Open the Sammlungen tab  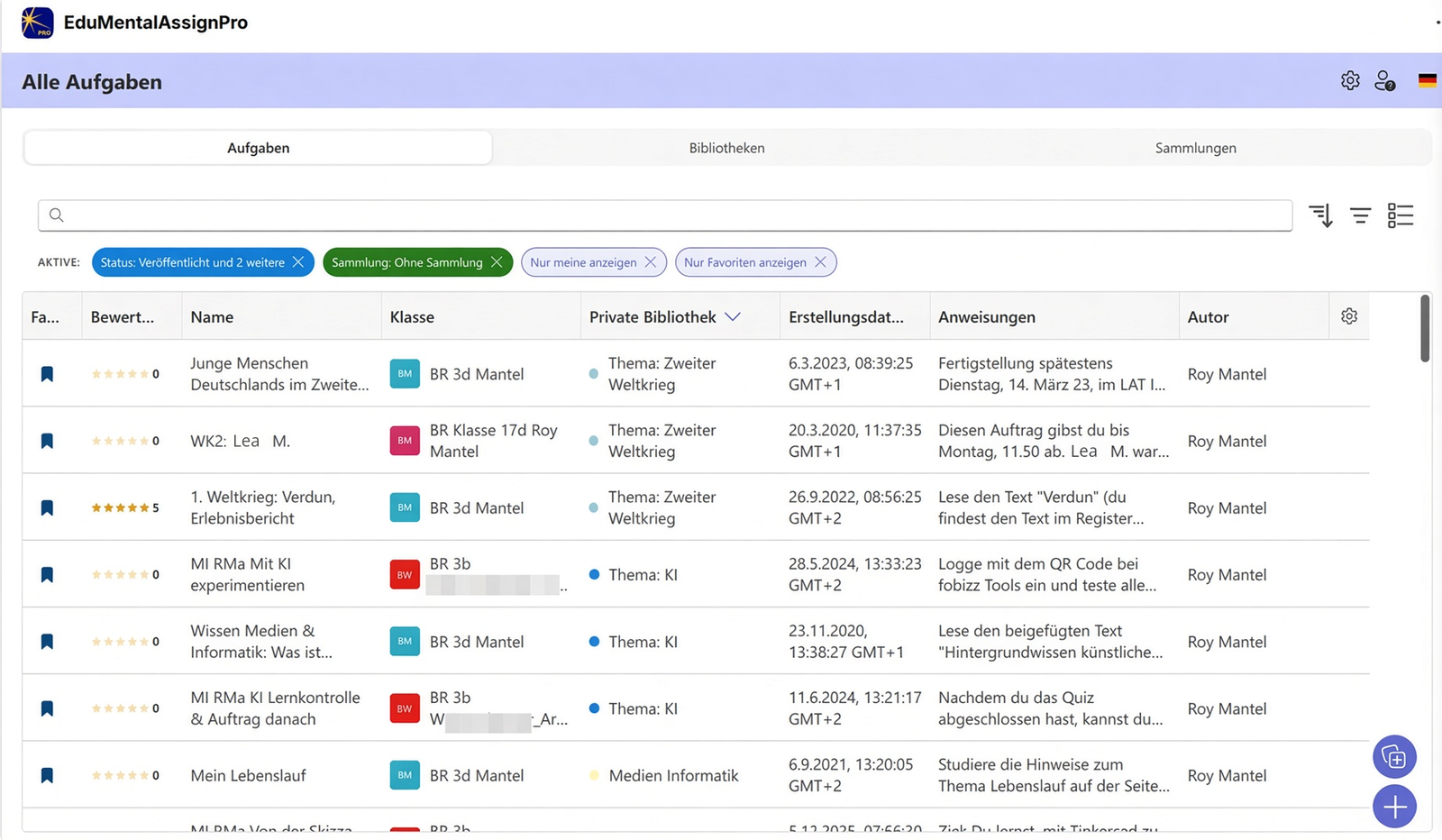1196,148
